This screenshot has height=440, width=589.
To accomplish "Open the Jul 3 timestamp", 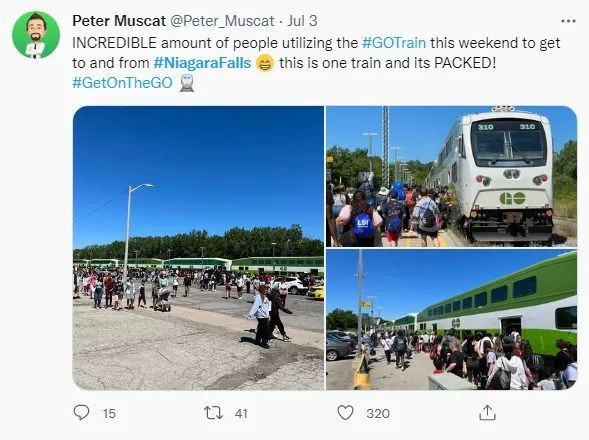I will coord(302,21).
